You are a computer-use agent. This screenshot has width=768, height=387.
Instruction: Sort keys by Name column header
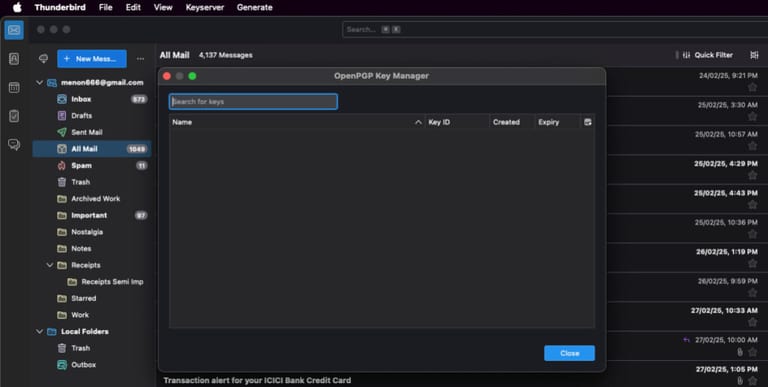point(297,122)
